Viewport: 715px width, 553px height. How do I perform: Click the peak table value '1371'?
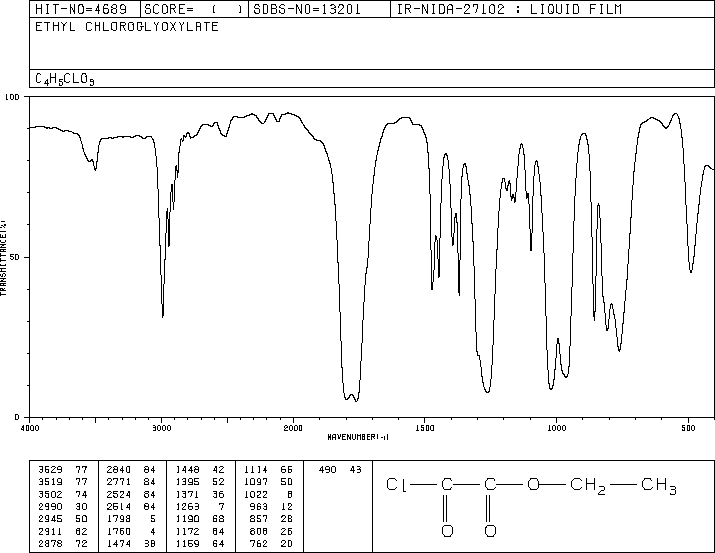[187, 494]
